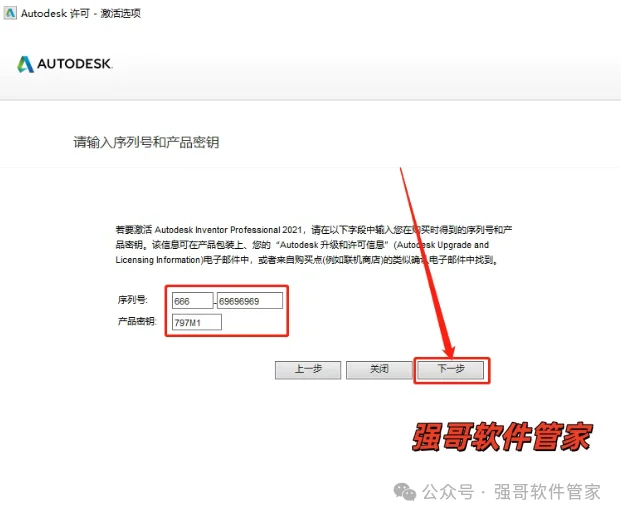
Task: Click the window title Autodesk 许可 - 激活选项
Action: point(81,13)
